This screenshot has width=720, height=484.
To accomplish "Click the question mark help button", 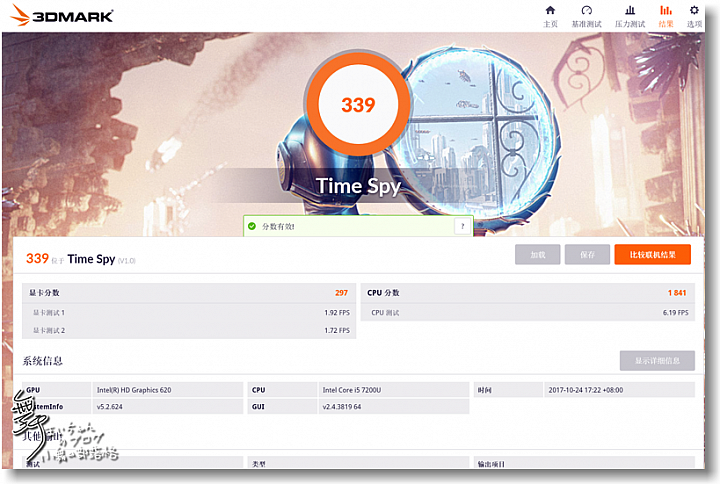I will pos(462,226).
